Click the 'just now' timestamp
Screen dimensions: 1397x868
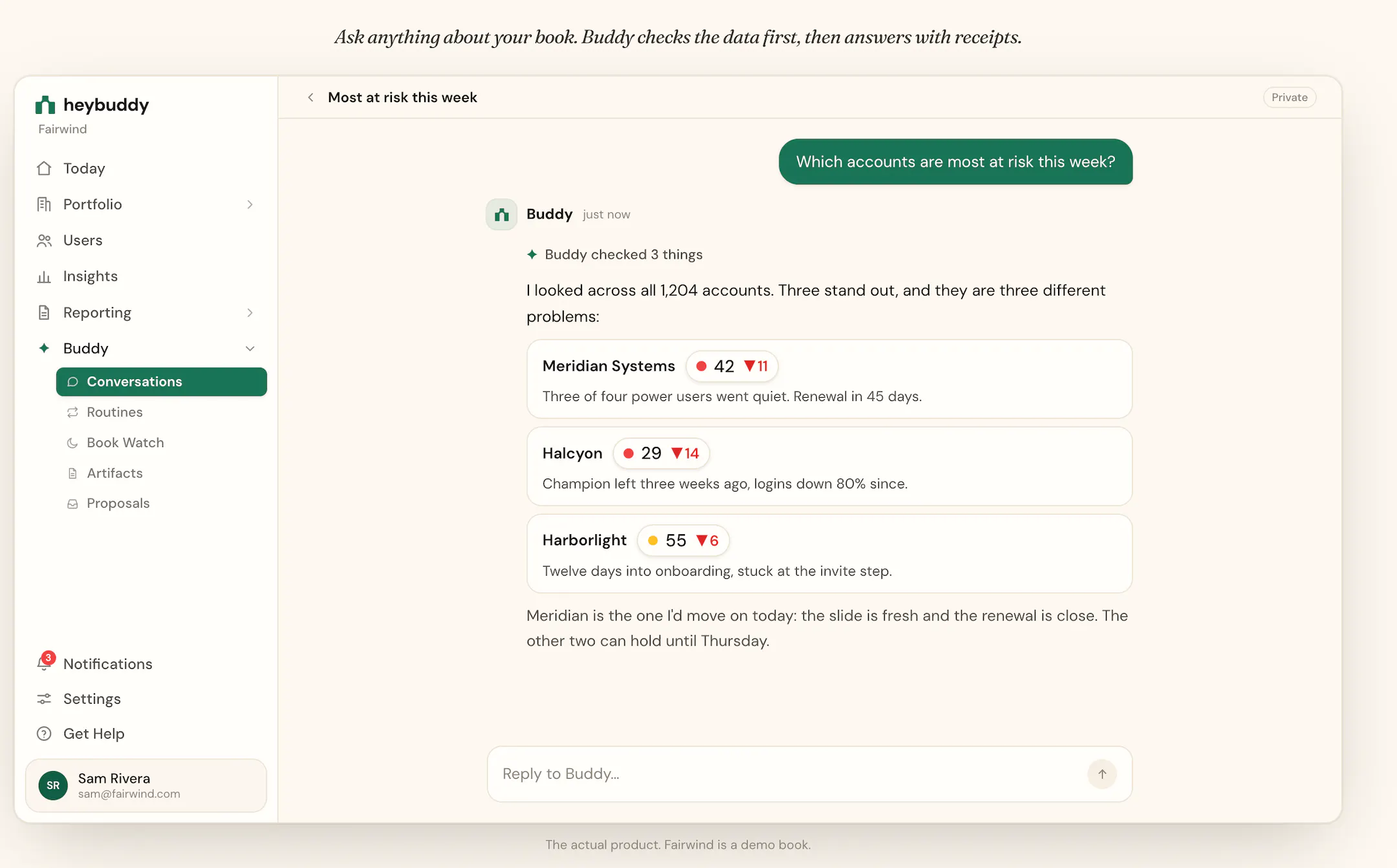pyautogui.click(x=606, y=215)
